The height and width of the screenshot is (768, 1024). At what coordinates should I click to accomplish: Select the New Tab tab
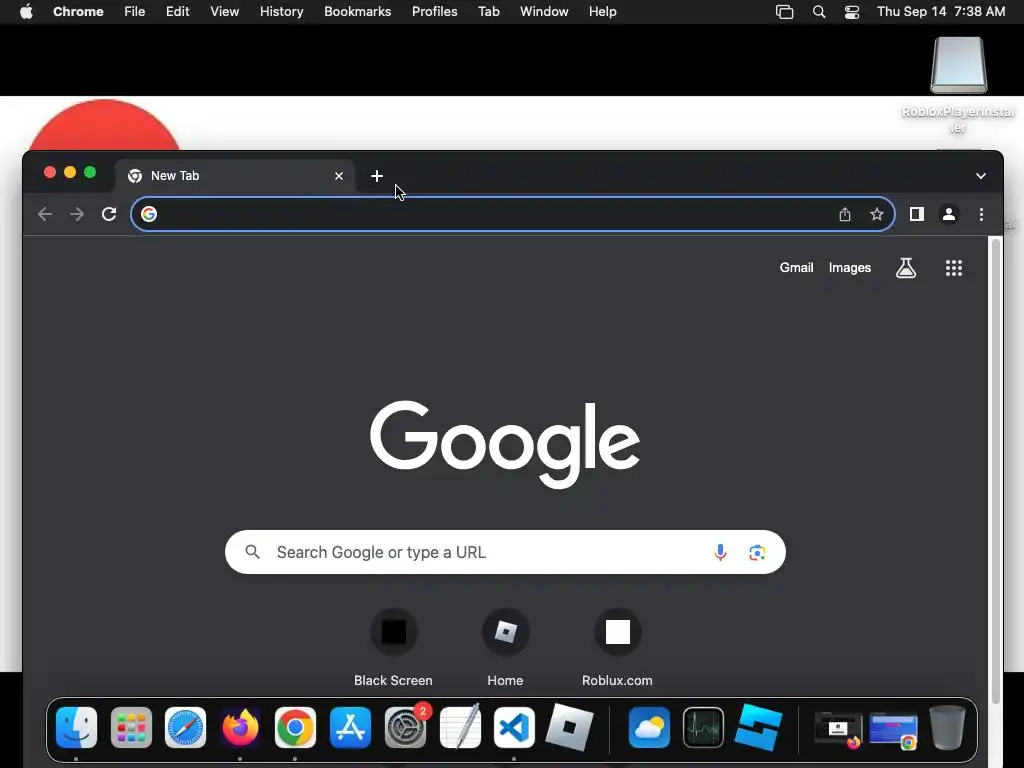click(x=236, y=176)
